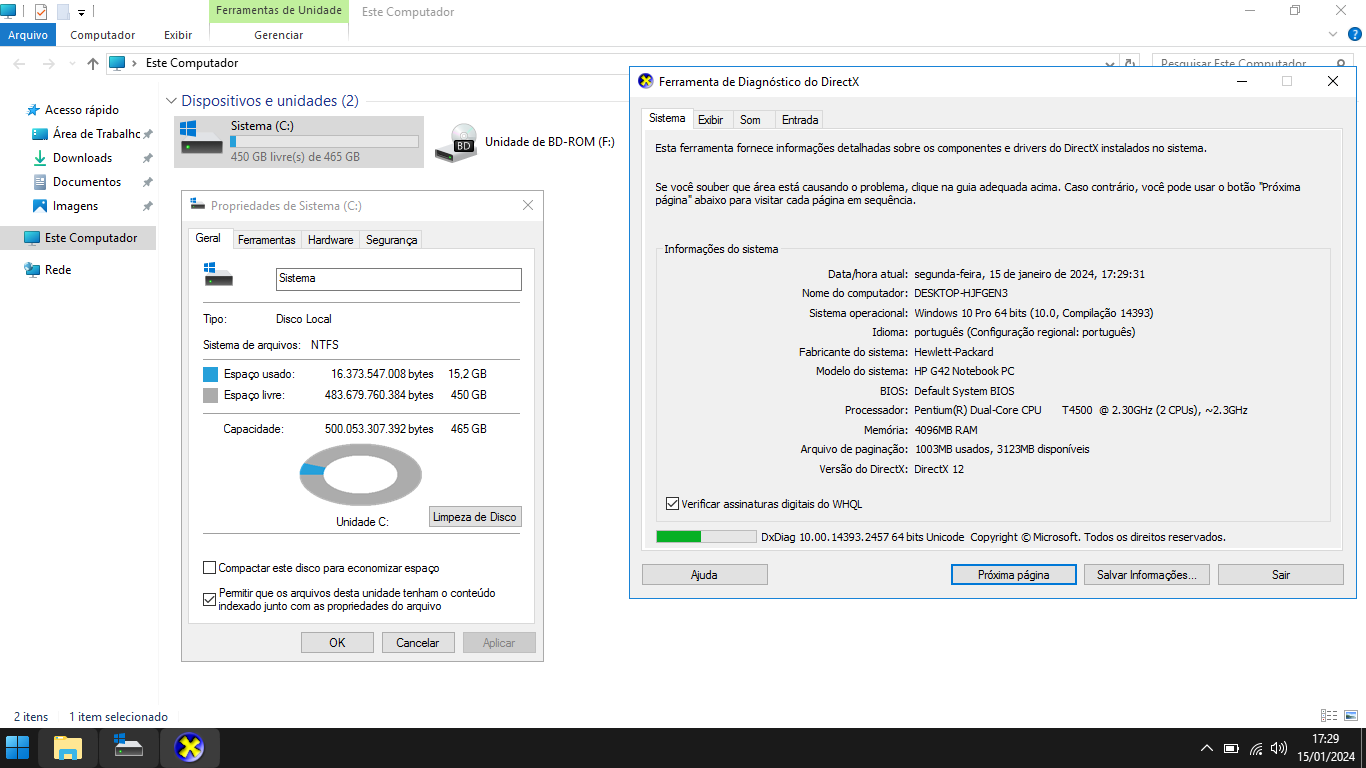Click the Sistema (C:) drive usage bar
Image resolution: width=1366 pixels, height=768 pixels.
pos(324,142)
